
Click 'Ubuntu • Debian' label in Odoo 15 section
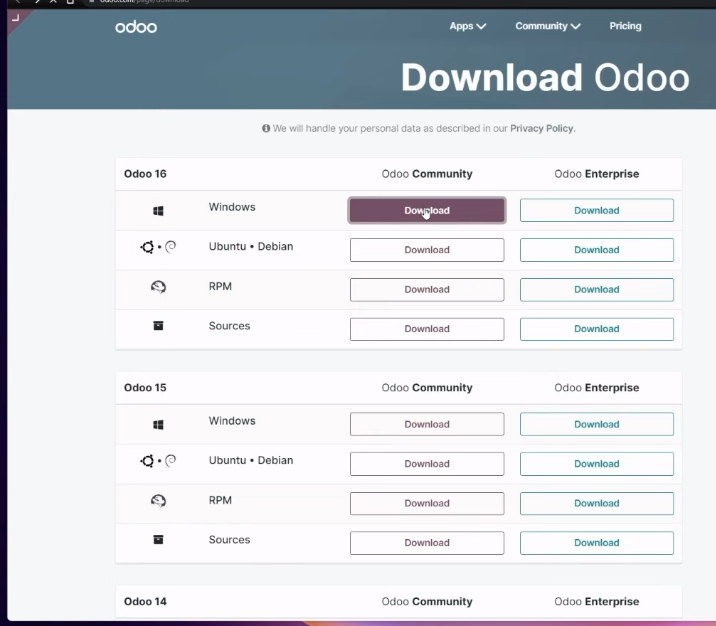251,460
